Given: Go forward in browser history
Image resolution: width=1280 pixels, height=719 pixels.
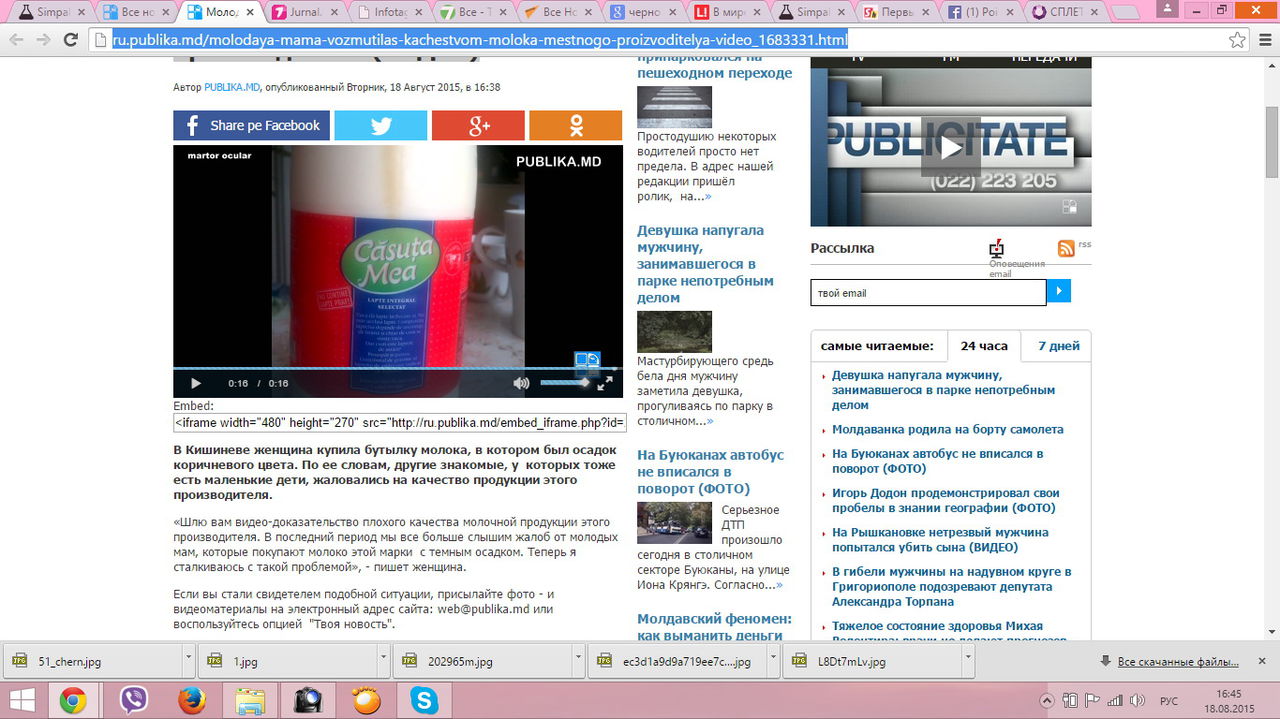Looking at the screenshot, I should pyautogui.click(x=43, y=40).
